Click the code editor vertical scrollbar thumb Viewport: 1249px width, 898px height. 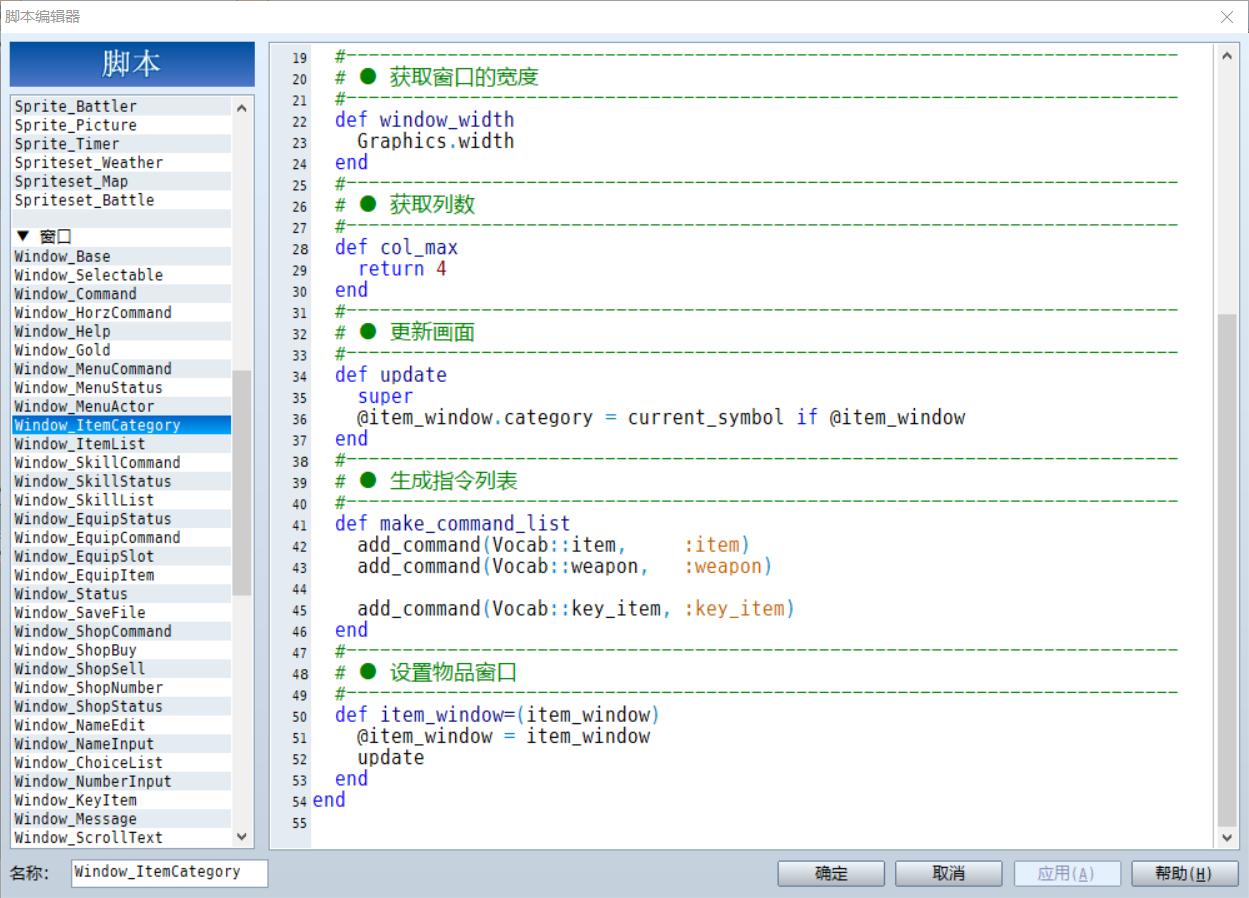coord(1227,570)
